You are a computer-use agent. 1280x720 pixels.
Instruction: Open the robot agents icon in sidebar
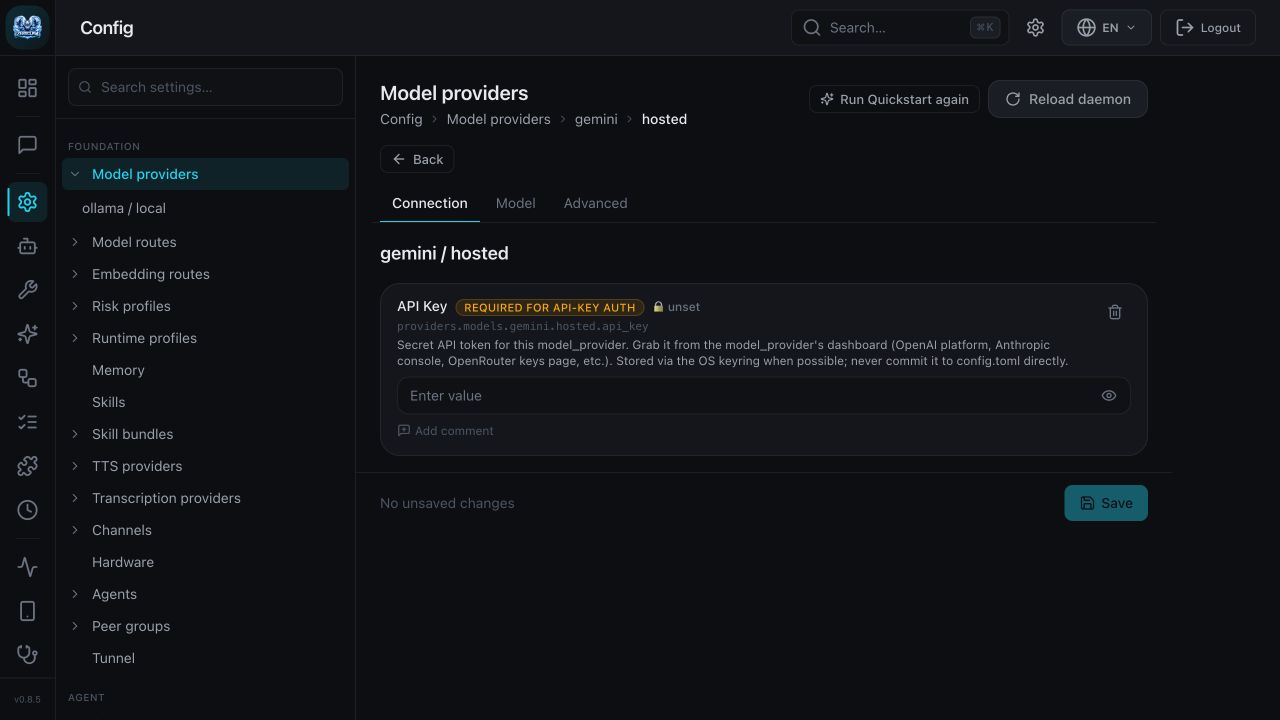(x=27, y=246)
